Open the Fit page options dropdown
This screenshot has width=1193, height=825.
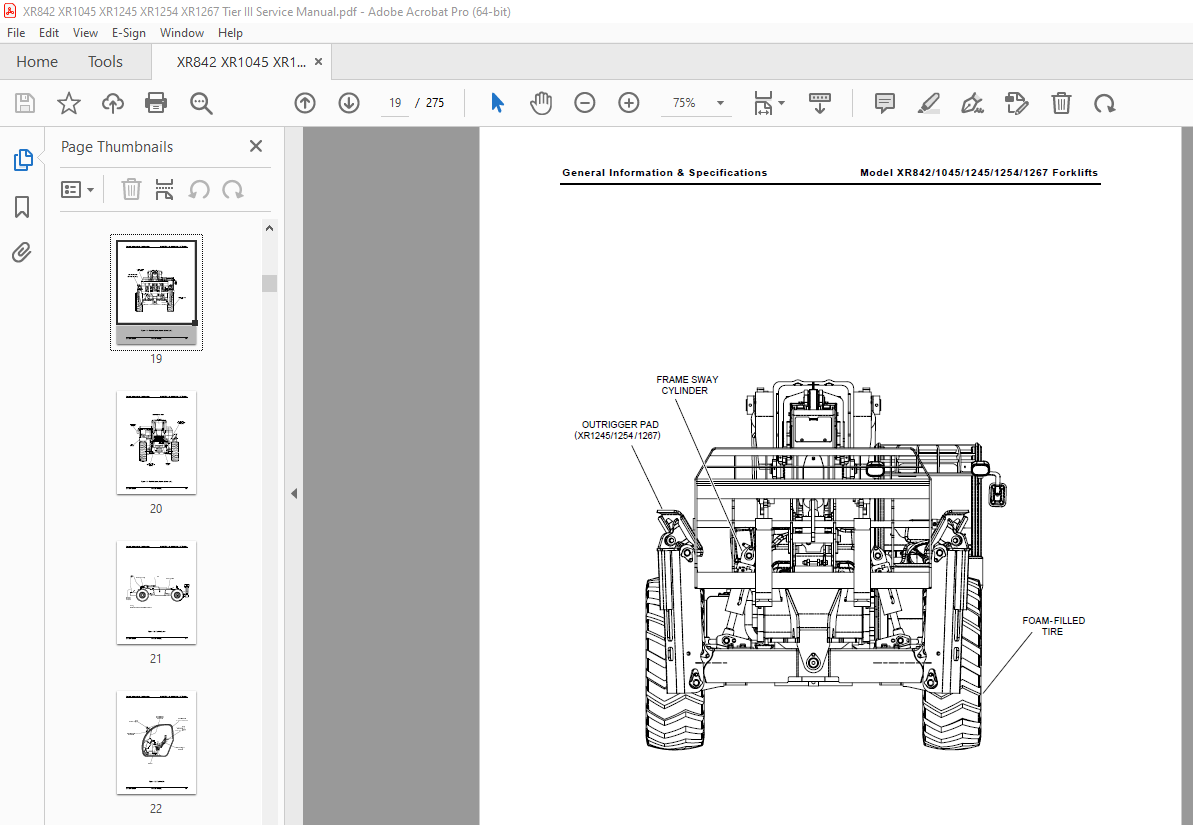tap(768, 103)
